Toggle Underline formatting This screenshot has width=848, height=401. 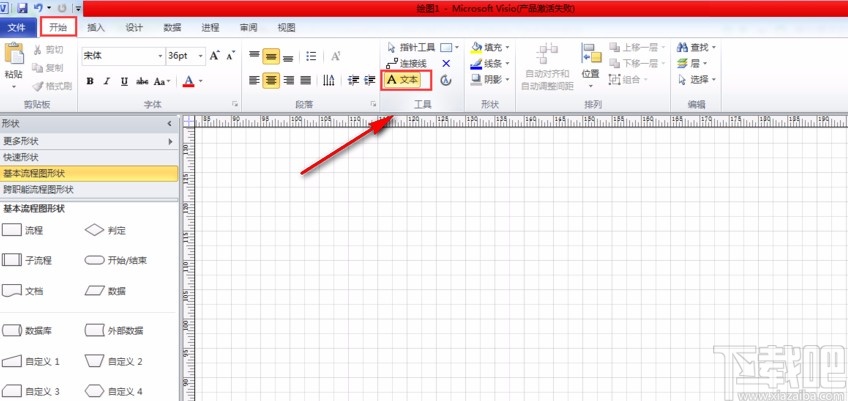pyautogui.click(x=124, y=82)
